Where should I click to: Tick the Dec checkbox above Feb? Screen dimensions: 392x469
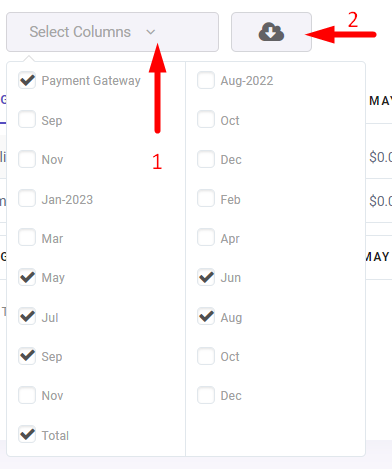click(206, 159)
